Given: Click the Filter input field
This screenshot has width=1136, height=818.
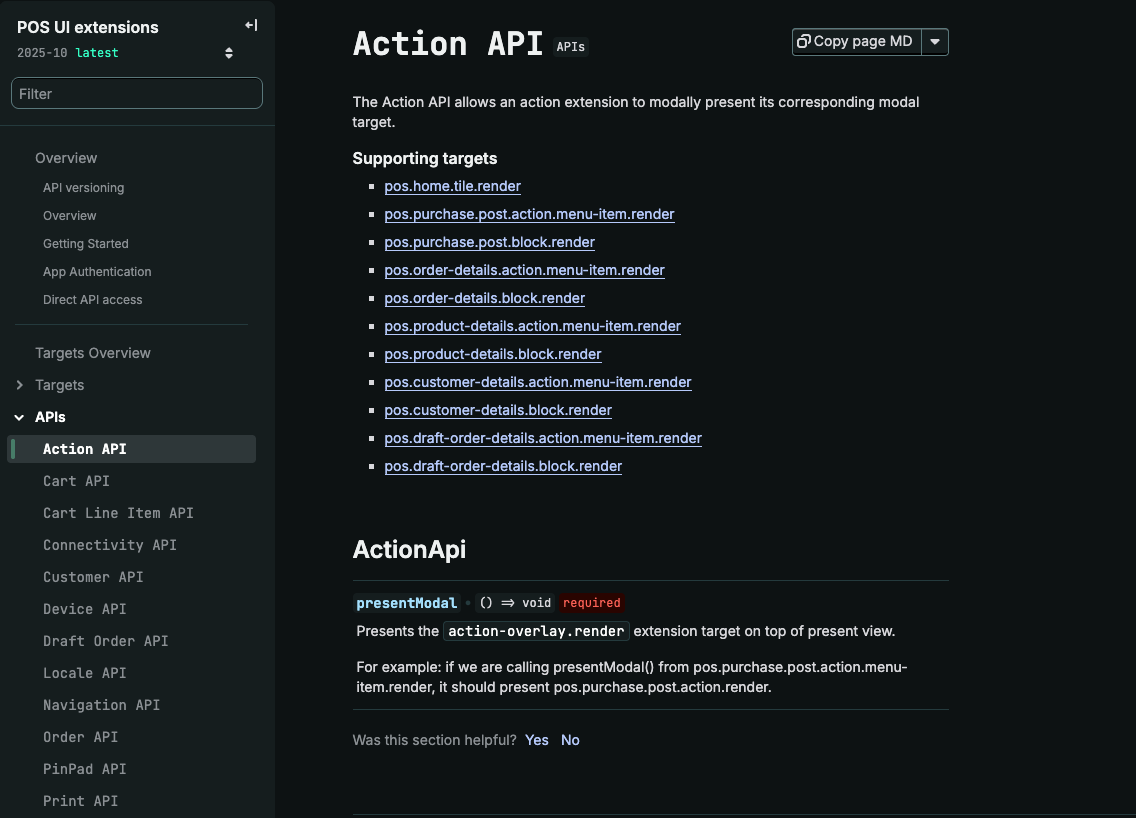Looking at the screenshot, I should coord(137,93).
